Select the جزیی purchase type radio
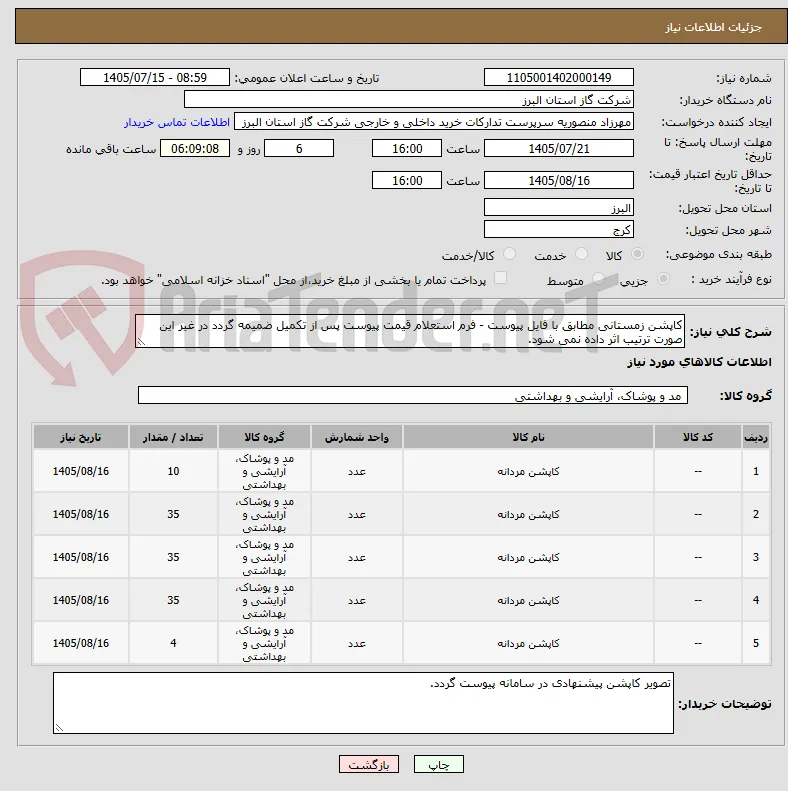The width and height of the screenshot is (788, 791). pyautogui.click(x=663, y=278)
